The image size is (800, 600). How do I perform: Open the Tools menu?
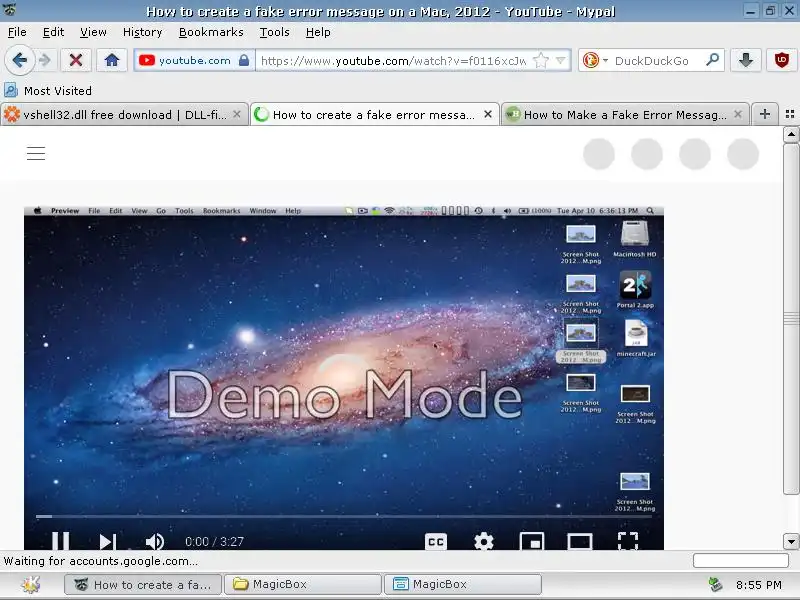tap(274, 32)
